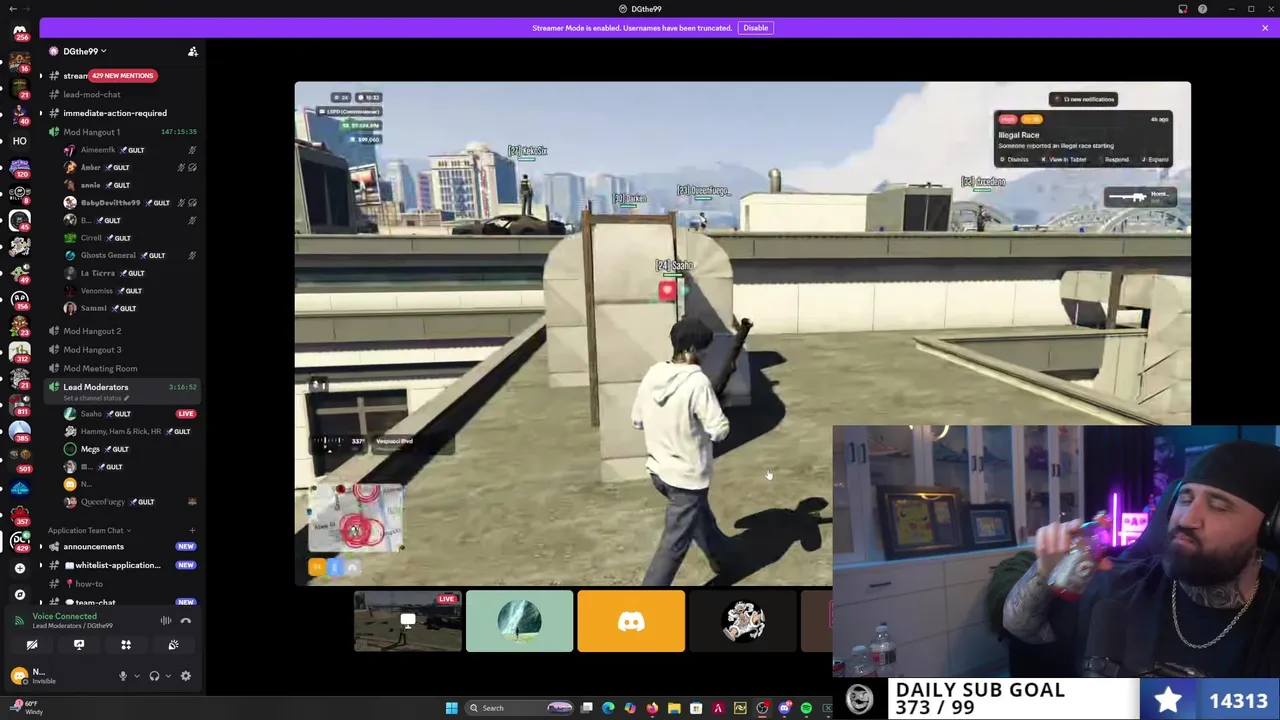Join the Mod Meeting Room voice channel

pos(100,368)
